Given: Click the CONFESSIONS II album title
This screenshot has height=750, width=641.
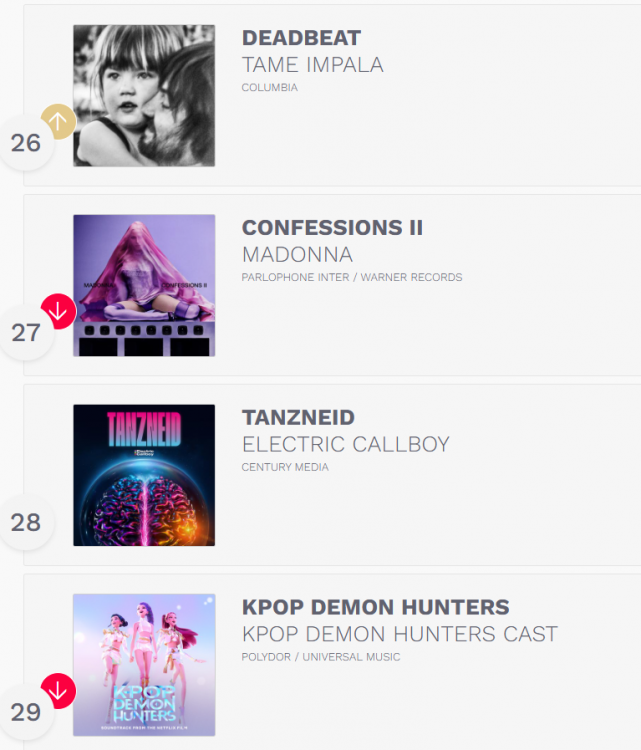Looking at the screenshot, I should coord(332,228).
